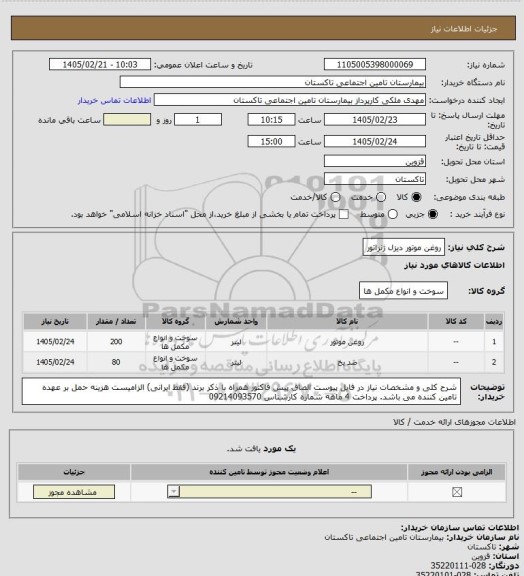Screen dimensions: 524x576
Task: Open the license status dropdown arrow
Action: click(x=173, y=492)
